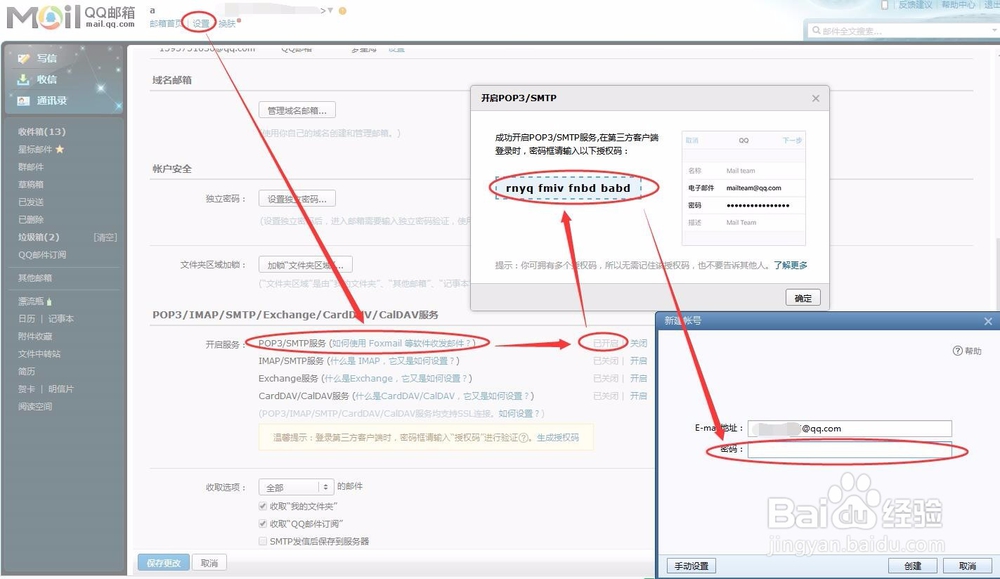1000x579 pixels.
Task: Open 垃圾箱(2) folder
Action: click(x=38, y=237)
